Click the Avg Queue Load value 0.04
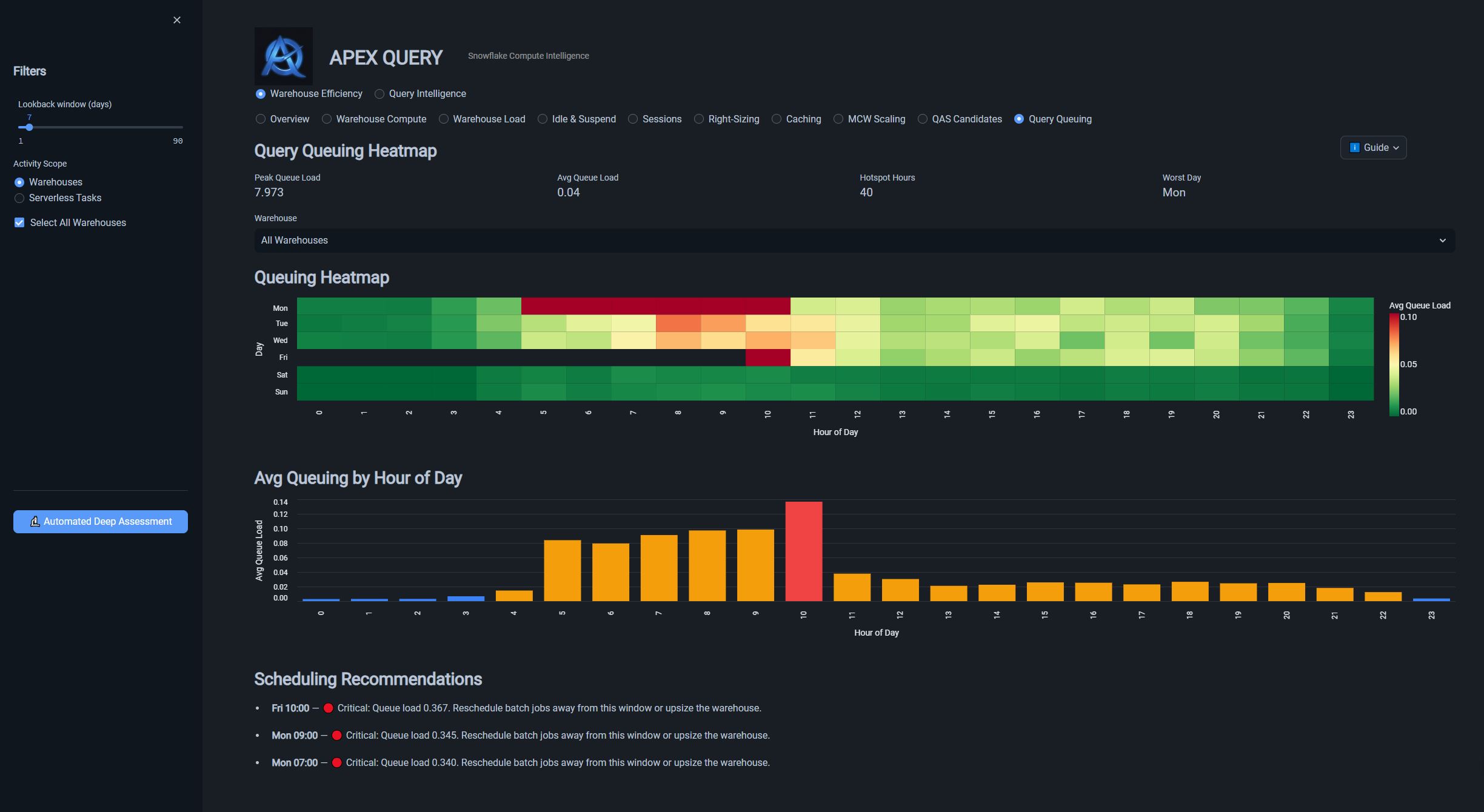The height and width of the screenshot is (812, 1484). [569, 192]
